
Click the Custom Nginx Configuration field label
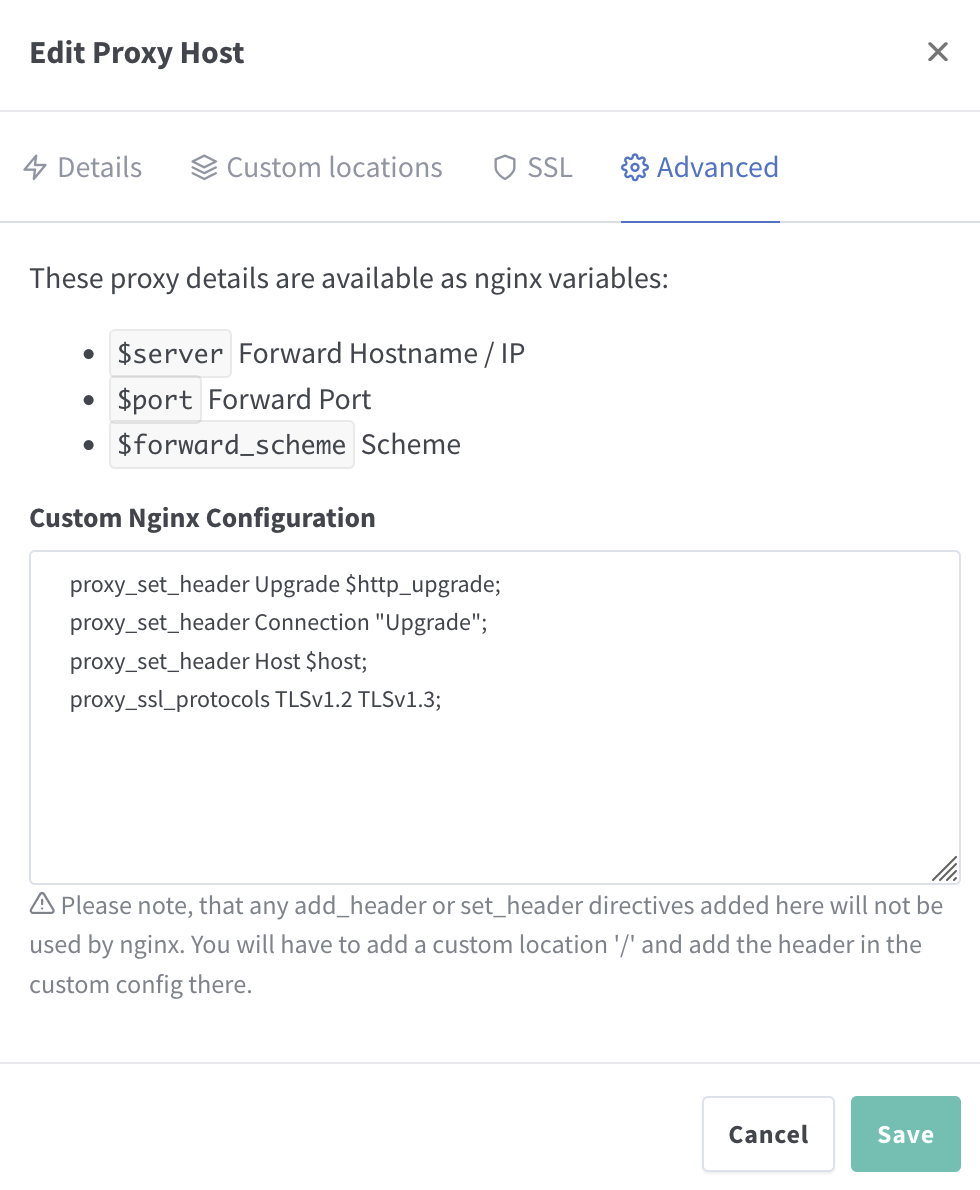click(202, 518)
